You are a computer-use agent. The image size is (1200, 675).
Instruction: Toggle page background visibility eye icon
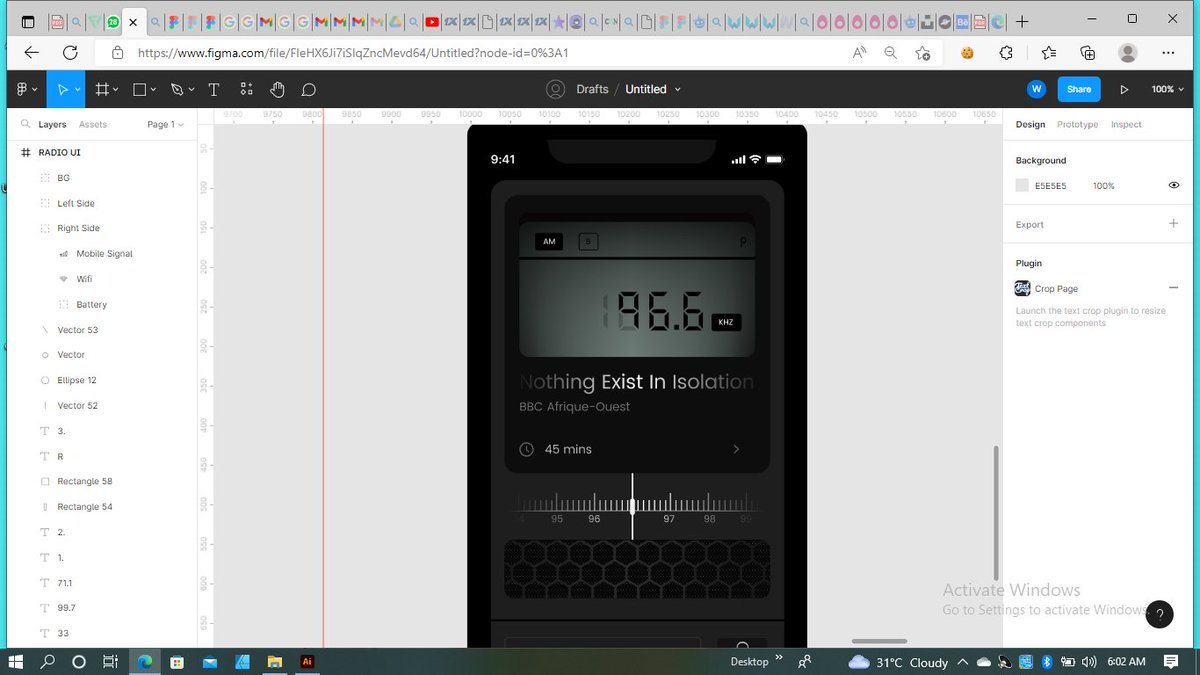(x=1173, y=185)
